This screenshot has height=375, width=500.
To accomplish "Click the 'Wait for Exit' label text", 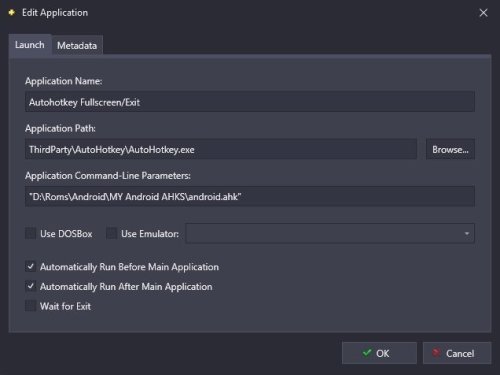I will (x=65, y=306).
